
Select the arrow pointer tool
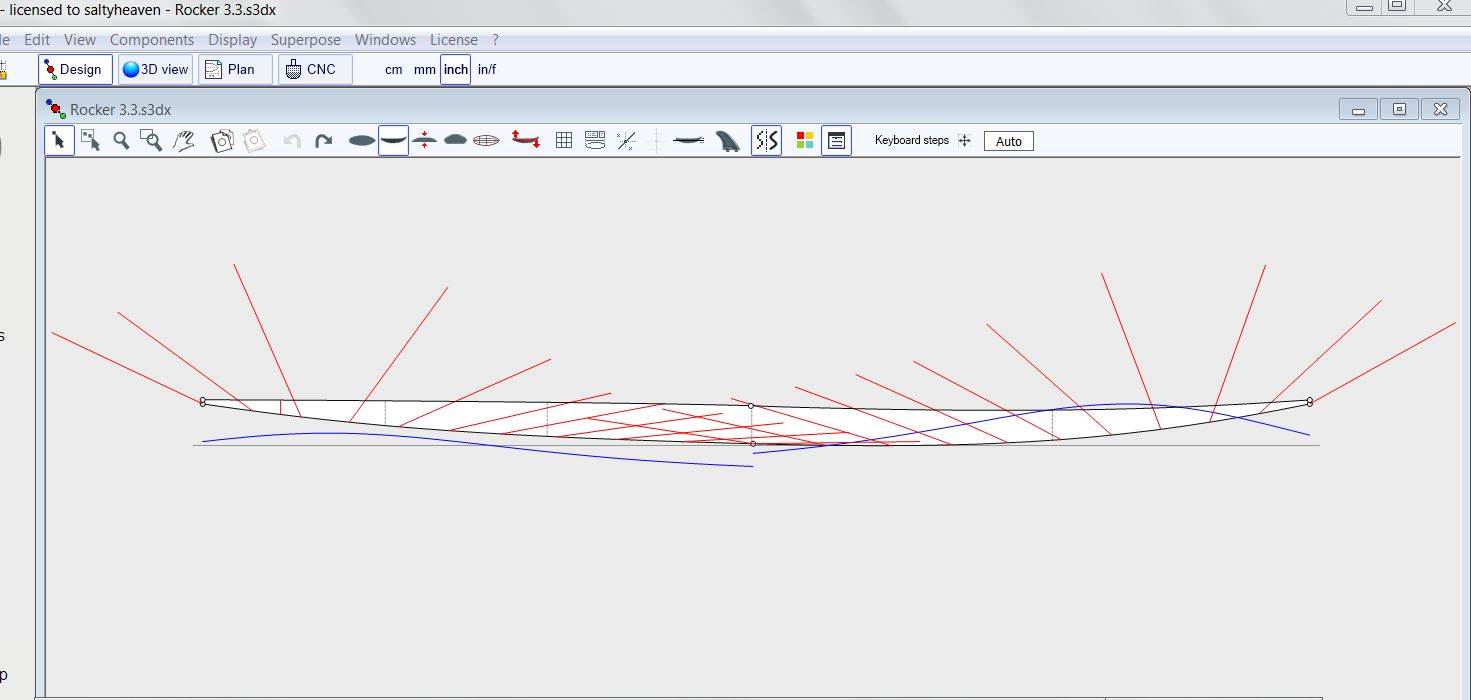[59, 141]
